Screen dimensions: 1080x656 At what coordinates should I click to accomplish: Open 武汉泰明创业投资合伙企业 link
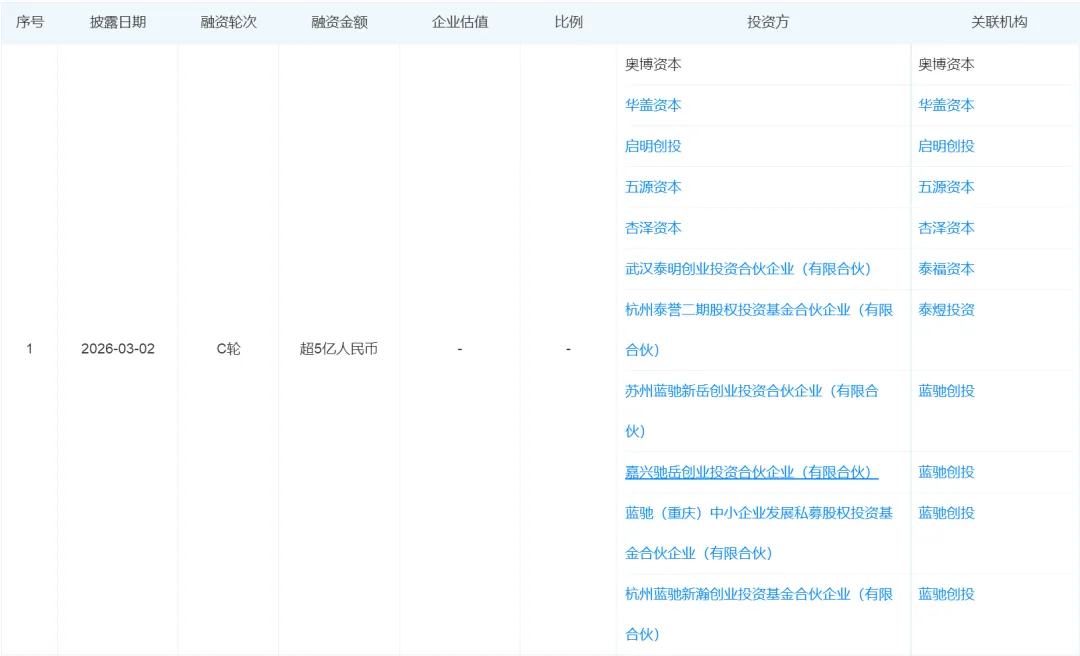[749, 269]
